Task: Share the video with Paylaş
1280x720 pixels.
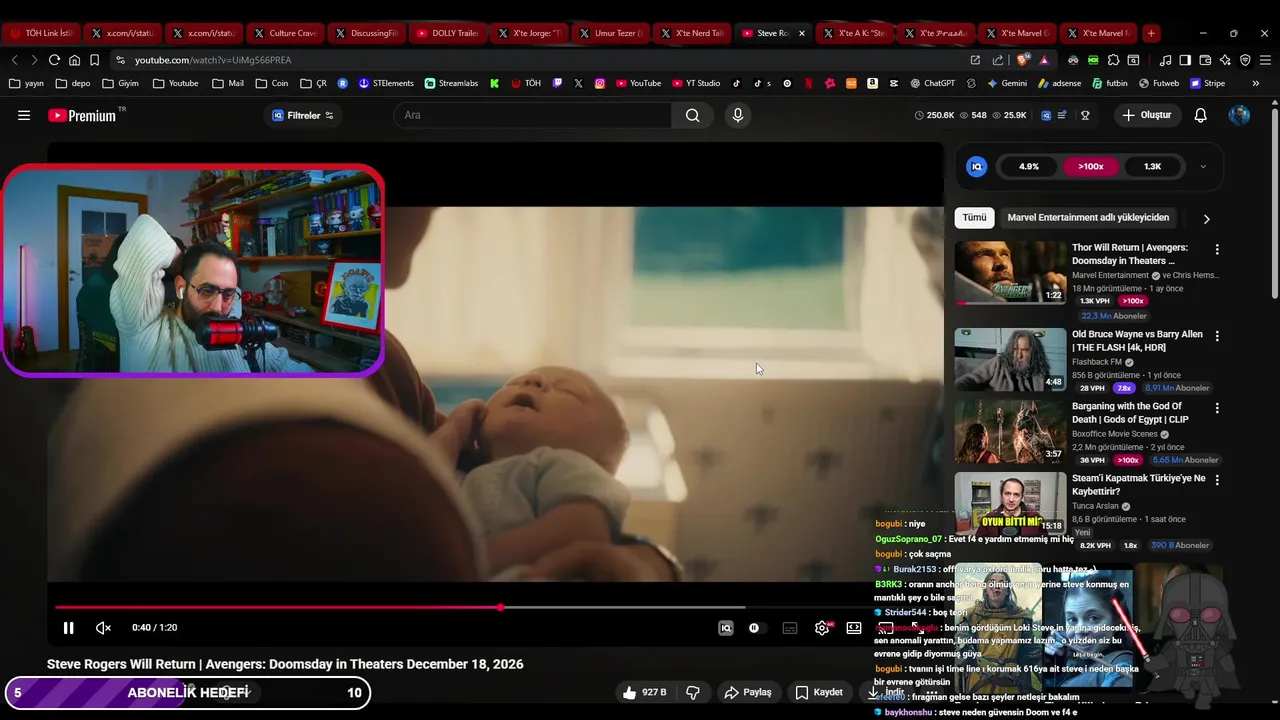Action: pyautogui.click(x=748, y=692)
